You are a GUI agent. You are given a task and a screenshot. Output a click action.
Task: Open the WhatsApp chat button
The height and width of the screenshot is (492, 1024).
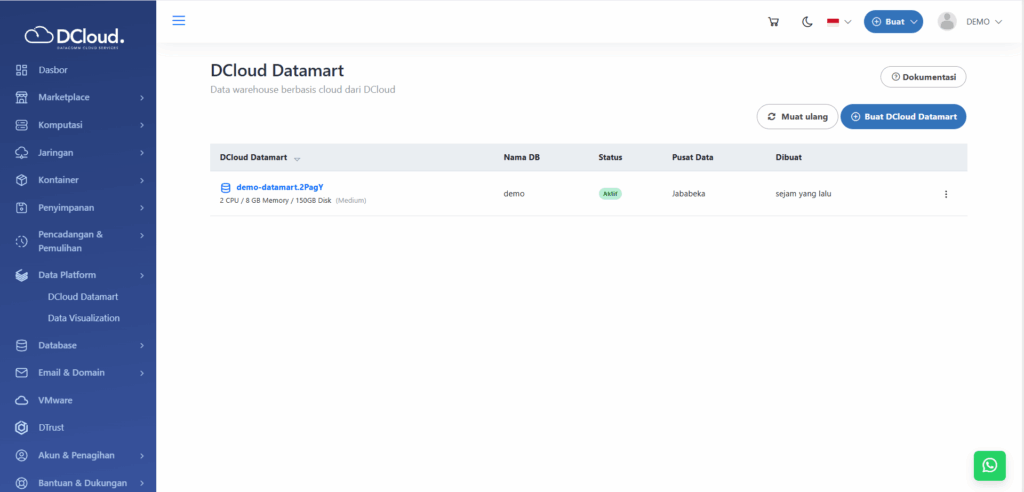(989, 465)
